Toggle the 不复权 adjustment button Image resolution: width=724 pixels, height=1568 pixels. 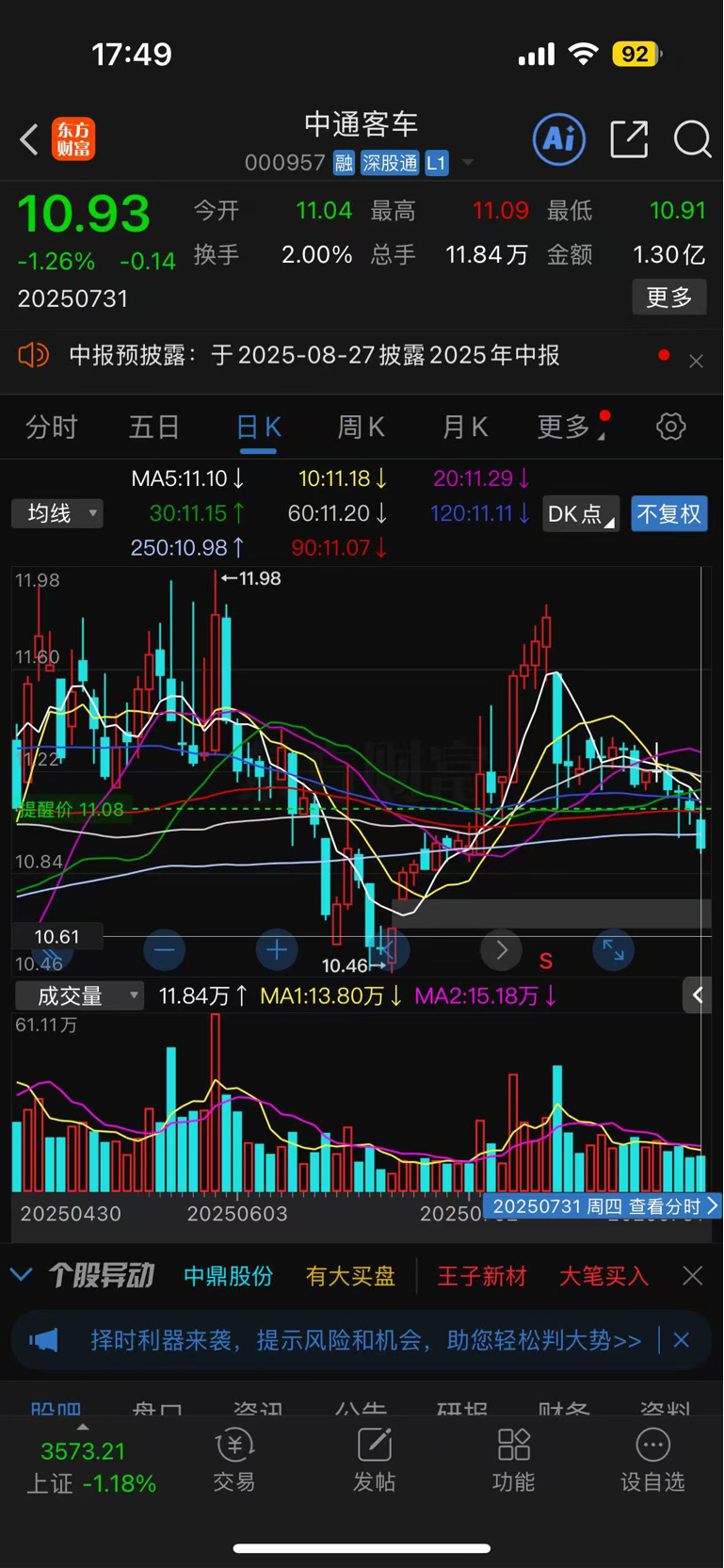pyautogui.click(x=669, y=513)
